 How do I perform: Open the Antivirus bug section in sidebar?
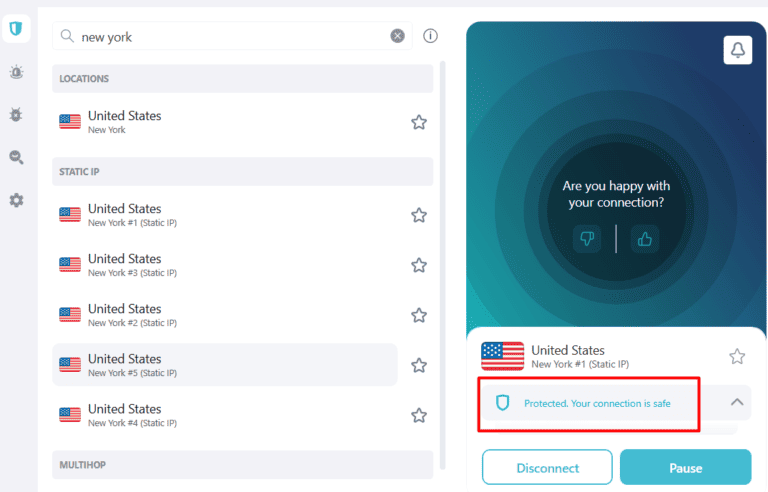coord(16,115)
